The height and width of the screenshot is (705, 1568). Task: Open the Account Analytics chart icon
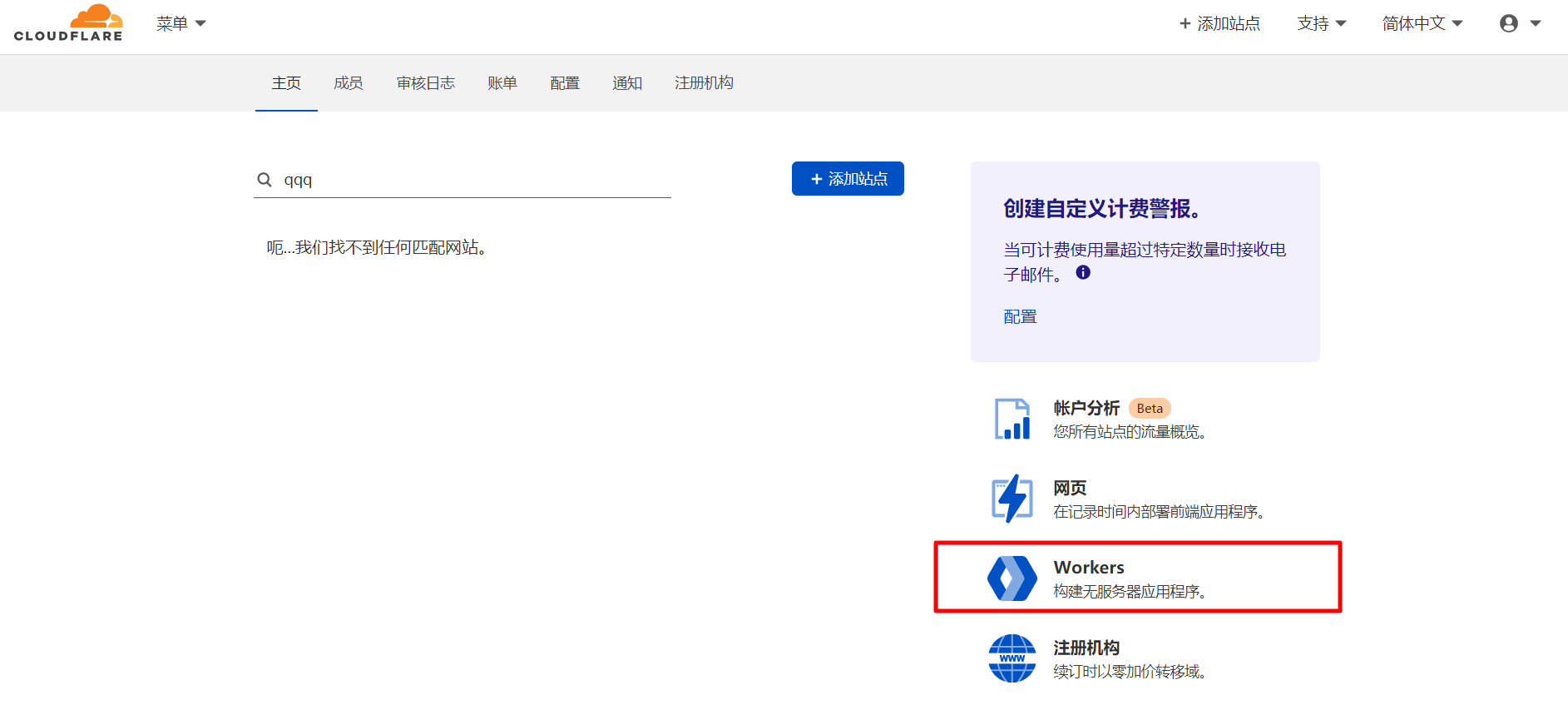pos(1012,419)
